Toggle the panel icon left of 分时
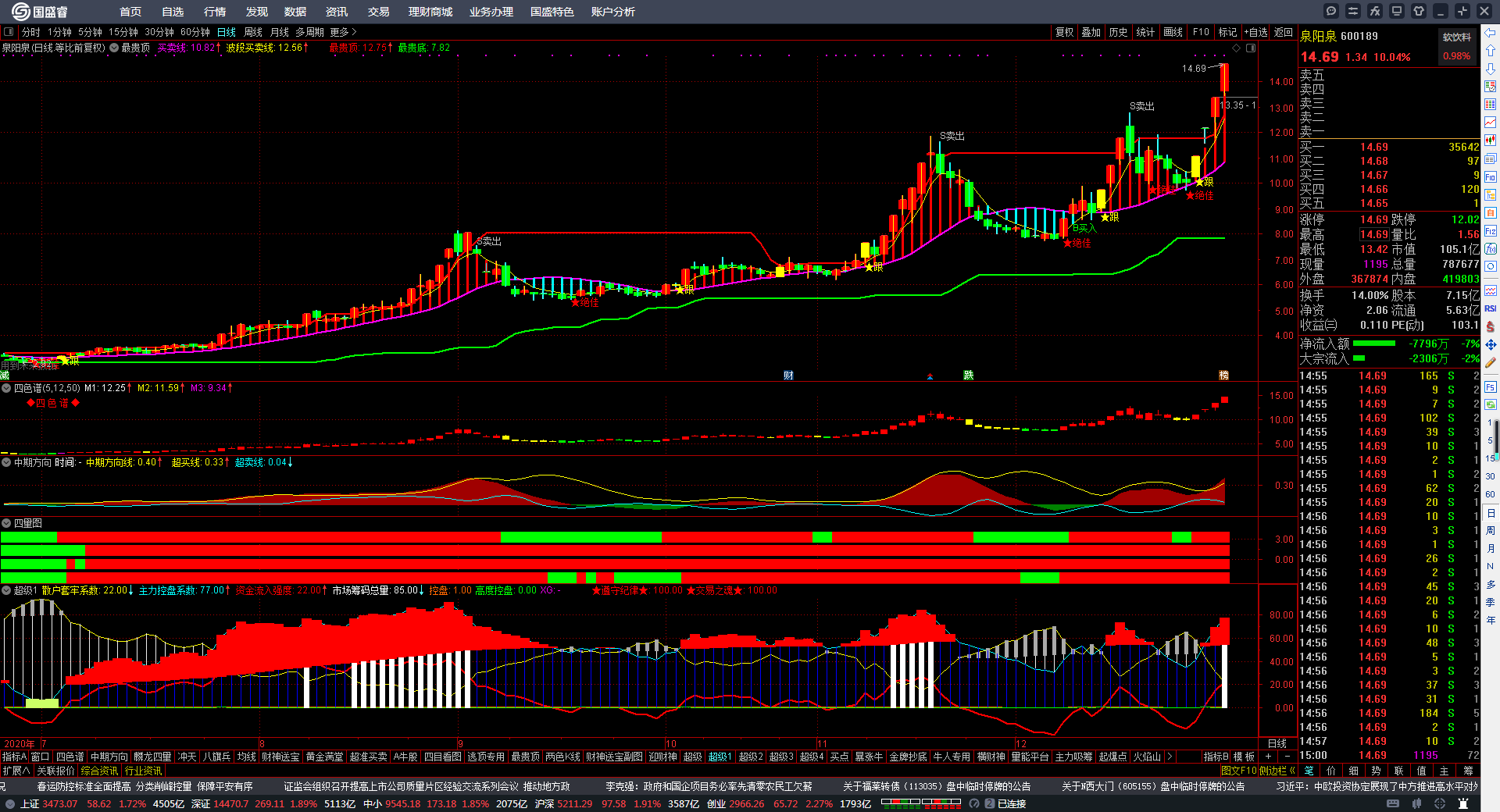1500x812 pixels. [9, 32]
